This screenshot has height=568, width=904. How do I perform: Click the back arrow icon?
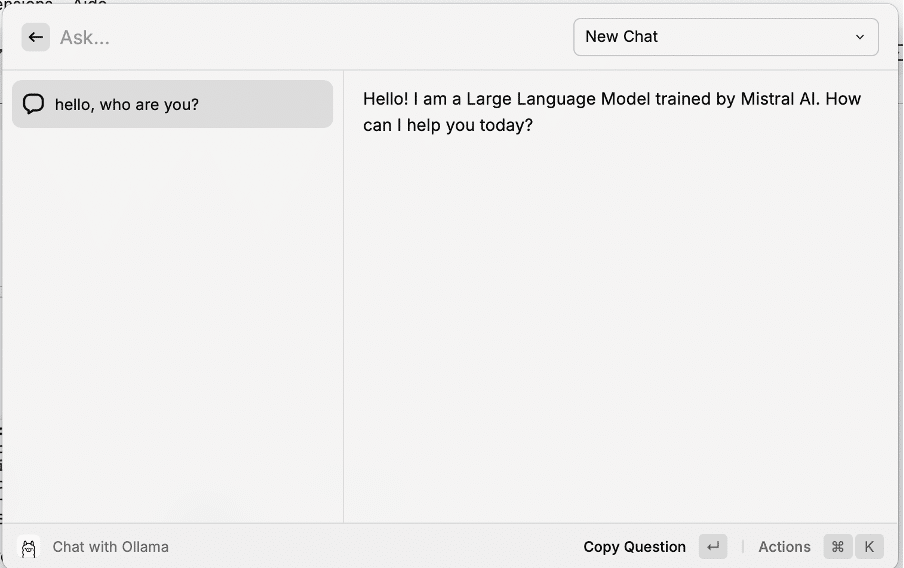(x=36, y=37)
